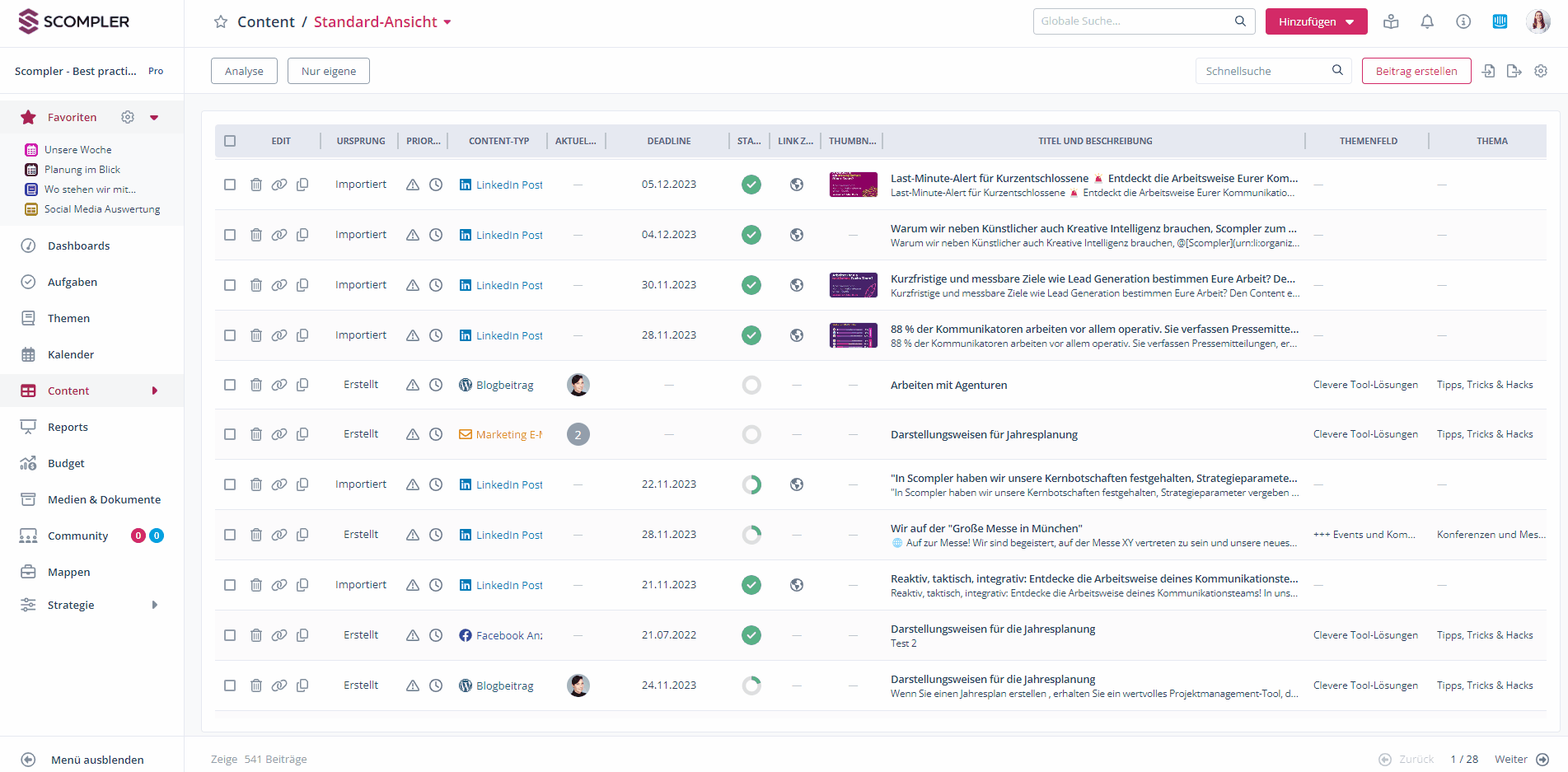The width and height of the screenshot is (1568, 772).
Task: Click the globe link icon for 30.11.2023 post
Action: pos(797,285)
